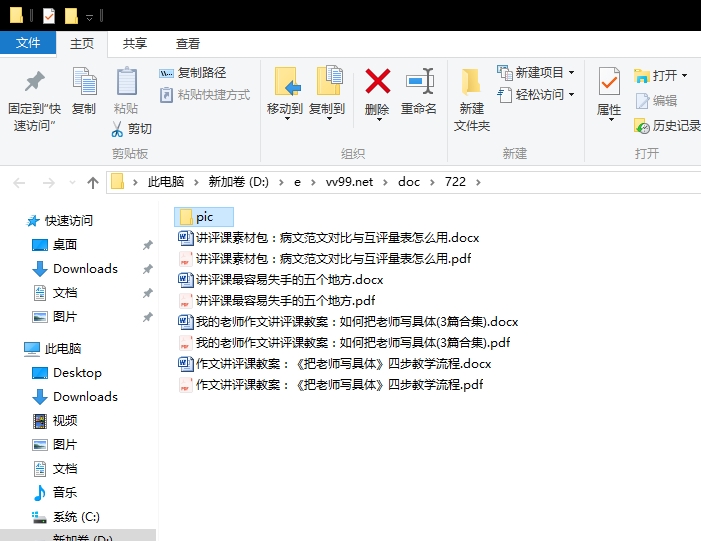The width and height of the screenshot is (701, 541).
Task: Select 我的老师作文讲评课教案 docx file
Action: pyautogui.click(x=348, y=322)
